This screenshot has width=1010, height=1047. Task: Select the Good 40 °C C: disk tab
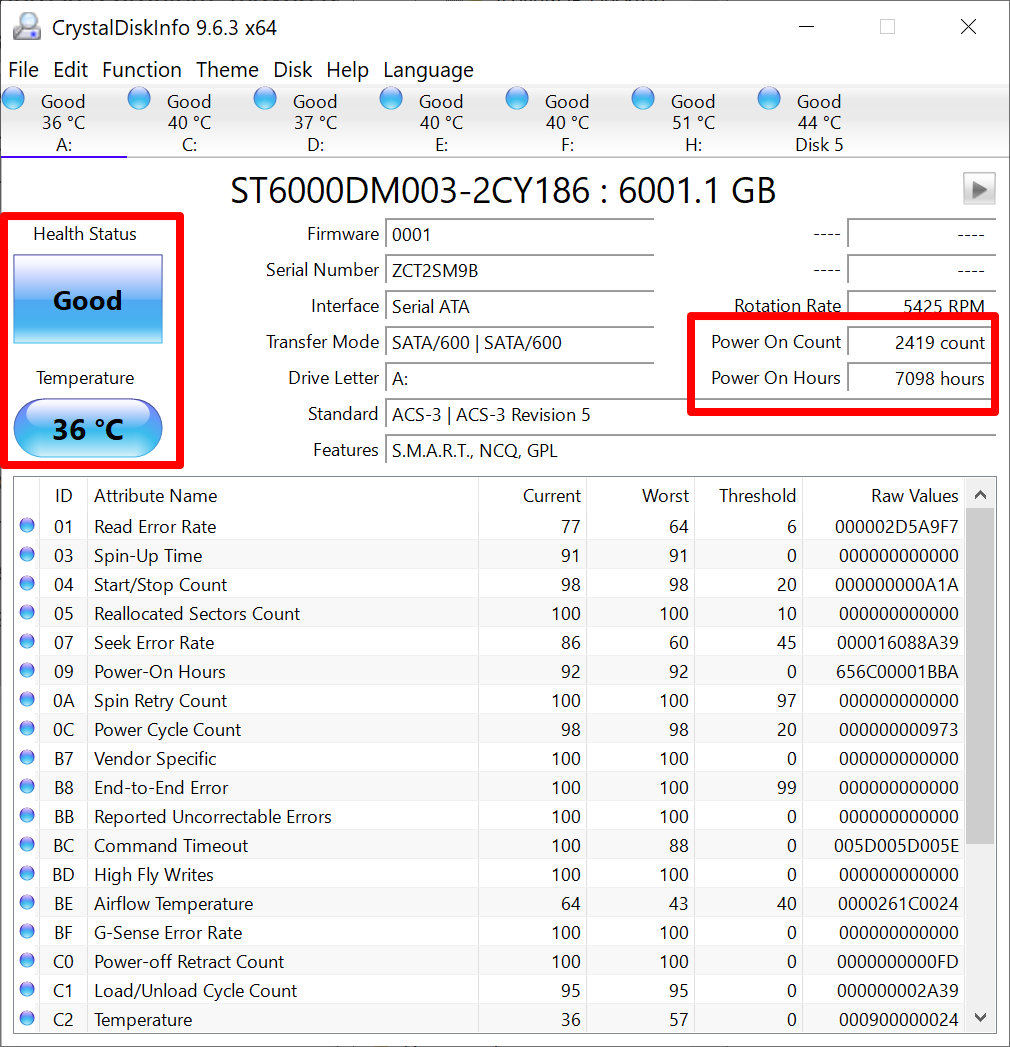click(190, 122)
